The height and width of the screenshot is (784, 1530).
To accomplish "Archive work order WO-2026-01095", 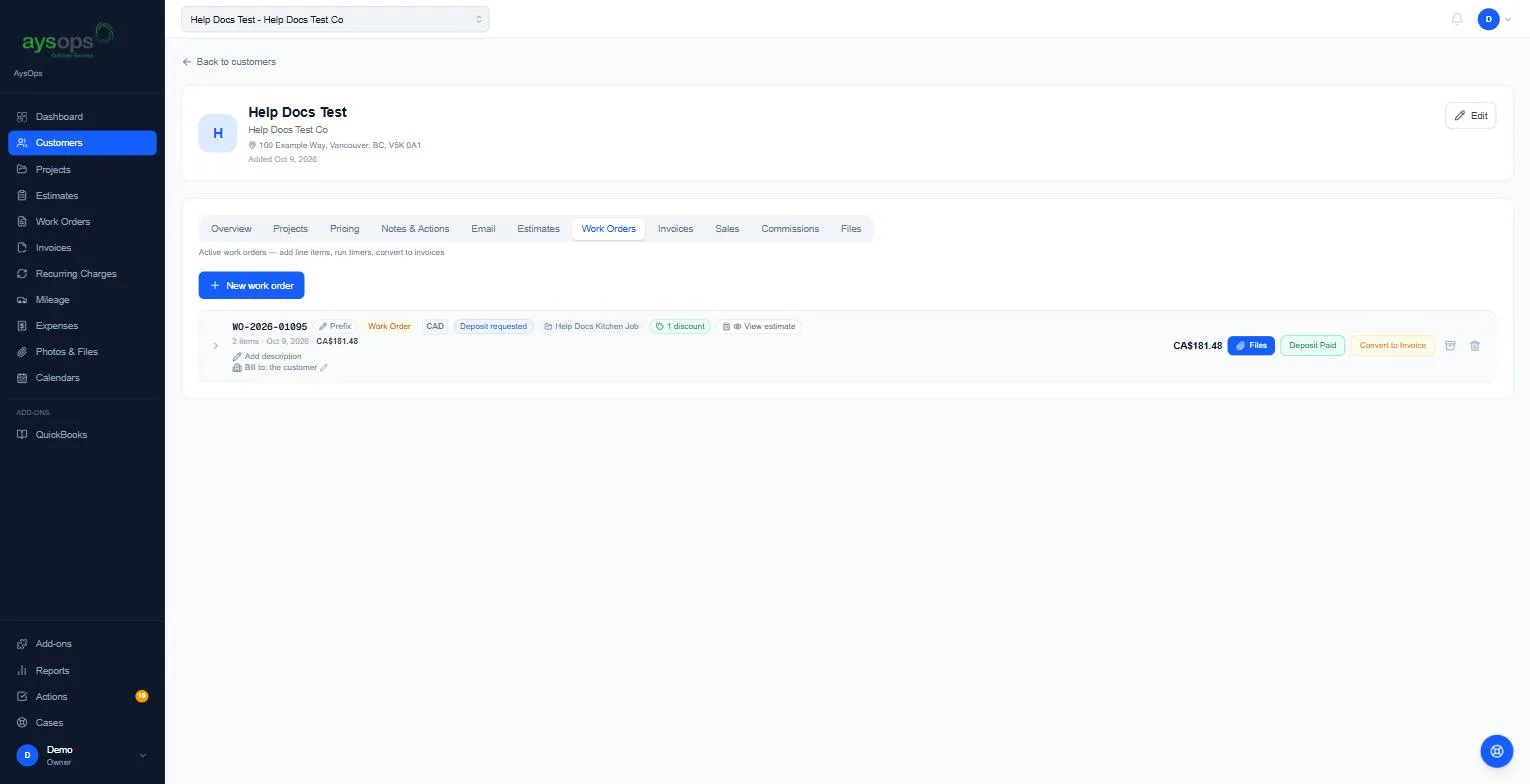I will (1450, 346).
